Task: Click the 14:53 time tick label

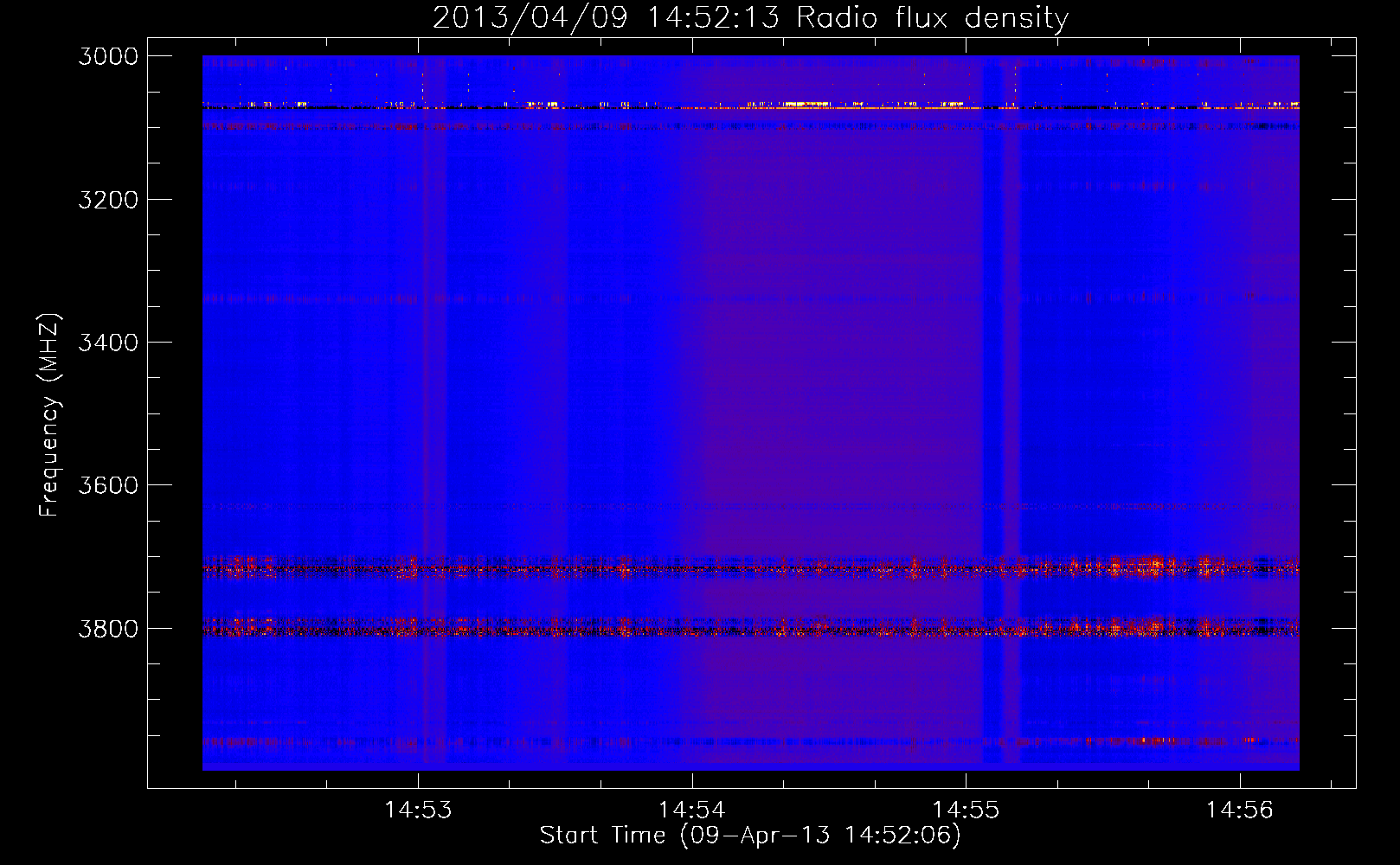Action: tap(418, 810)
